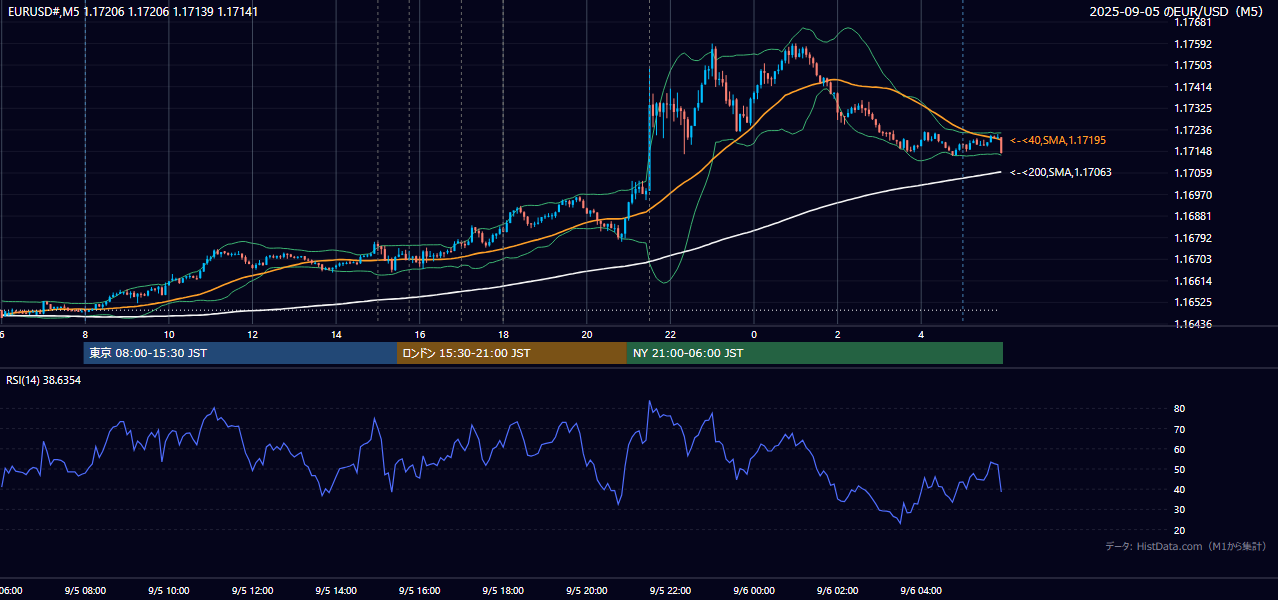Click hour label 12 under the price chart
This screenshot has width=1278, height=600.
pyautogui.click(x=252, y=334)
